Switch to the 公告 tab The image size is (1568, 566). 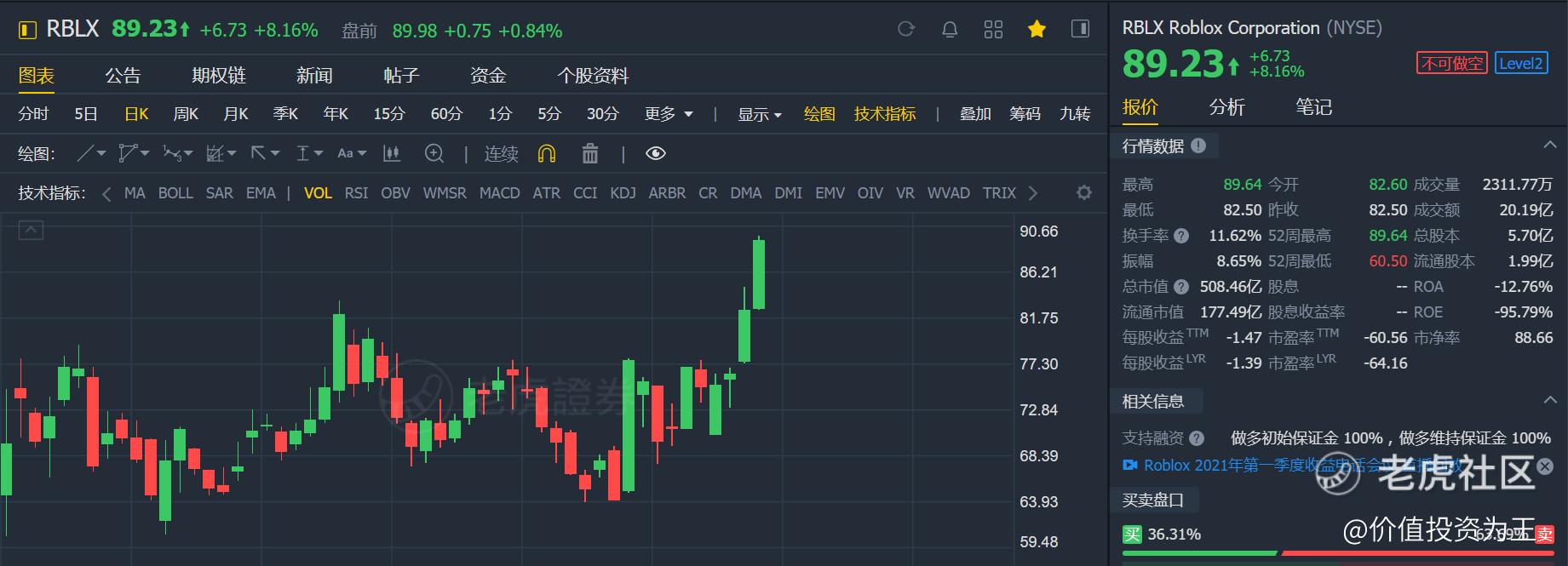pos(123,76)
